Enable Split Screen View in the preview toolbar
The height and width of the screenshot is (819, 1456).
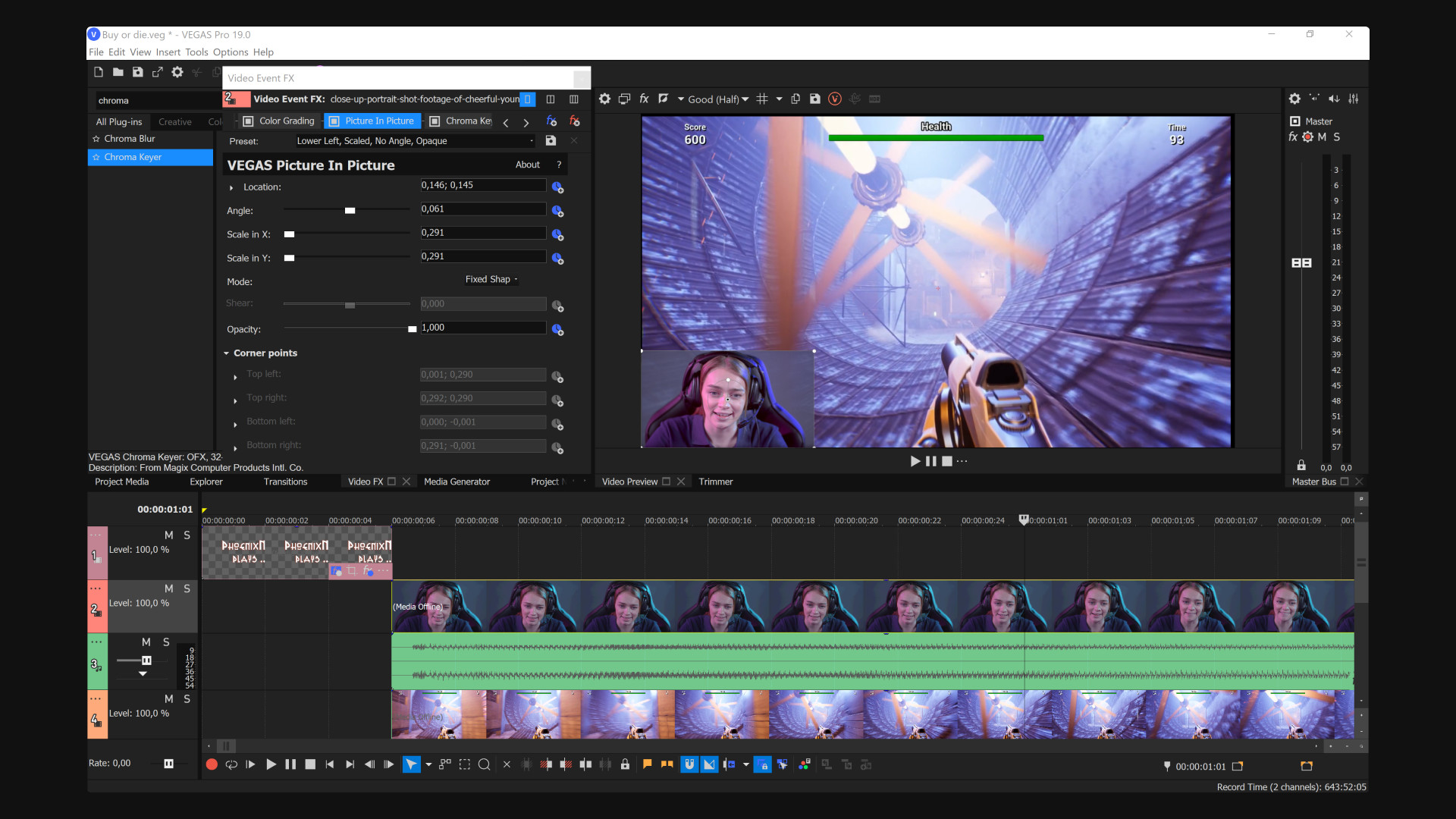[x=664, y=99]
